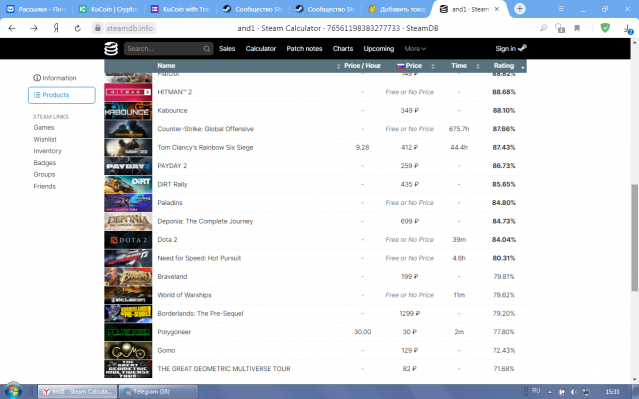Reload the page with refresh icon
Viewport: 639px width, 399px height.
77,28
